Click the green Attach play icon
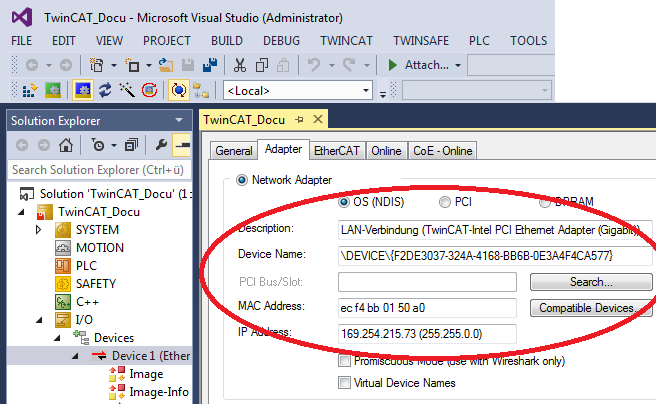This screenshot has width=656, height=404. point(392,65)
